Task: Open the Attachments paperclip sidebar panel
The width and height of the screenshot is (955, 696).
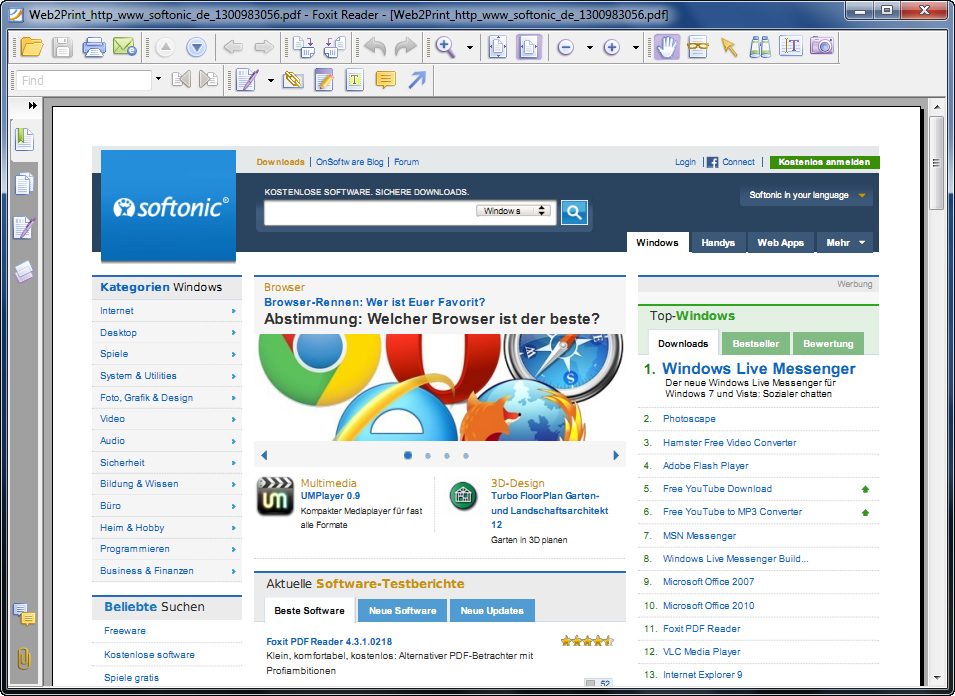Action: pos(24,659)
